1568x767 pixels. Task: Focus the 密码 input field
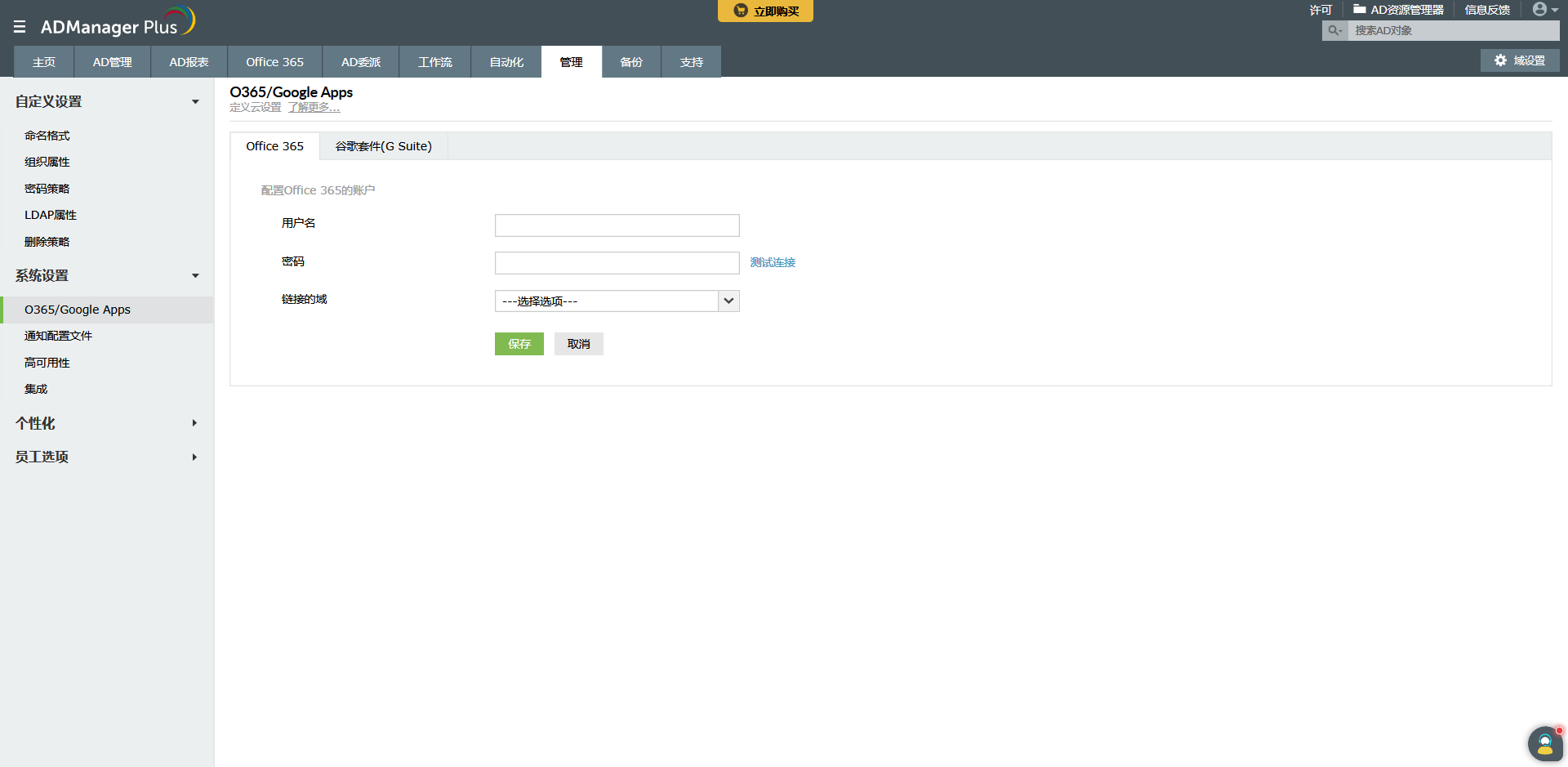tap(617, 263)
